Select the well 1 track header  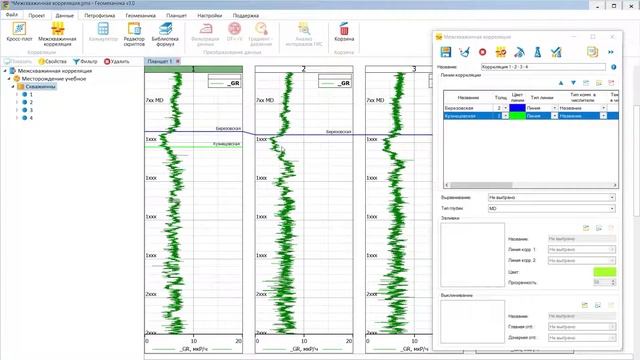[x=193, y=69]
